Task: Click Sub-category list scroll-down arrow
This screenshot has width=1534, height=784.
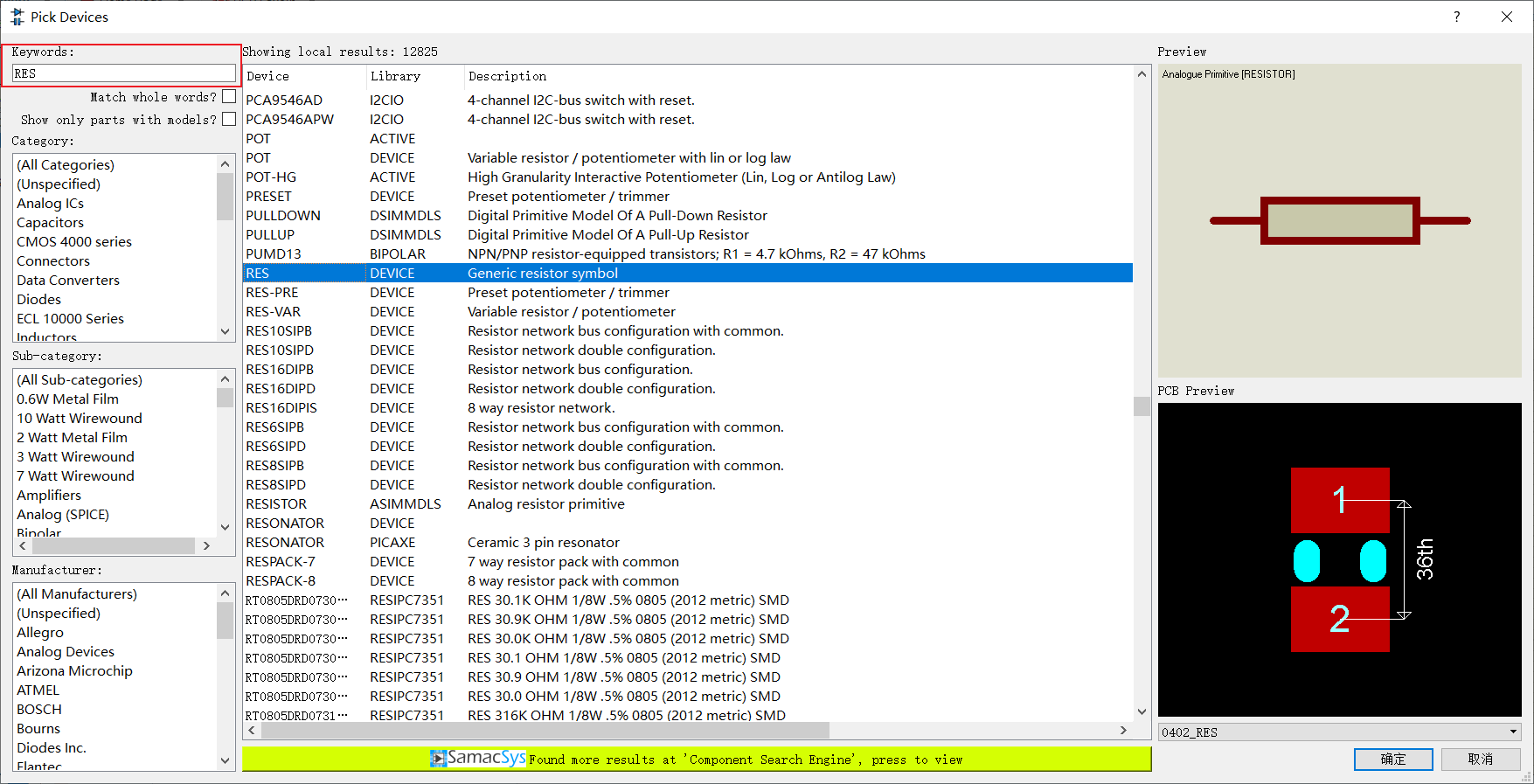Action: (225, 527)
